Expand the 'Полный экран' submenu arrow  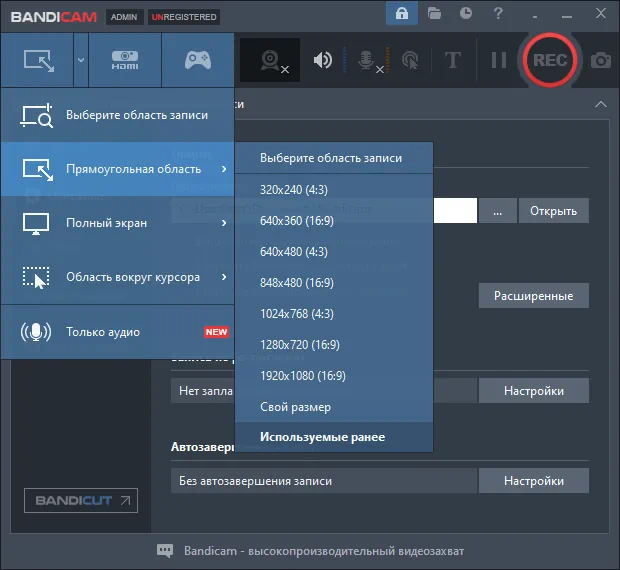click(x=224, y=223)
